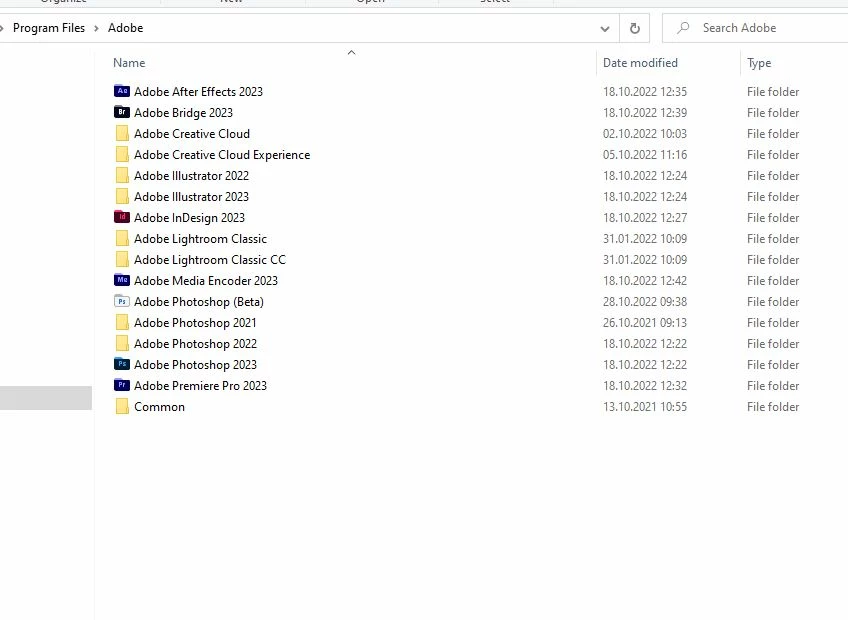This screenshot has height=620, width=848.
Task: Click the Adobe breadcrumb segment
Action: [x=125, y=28]
